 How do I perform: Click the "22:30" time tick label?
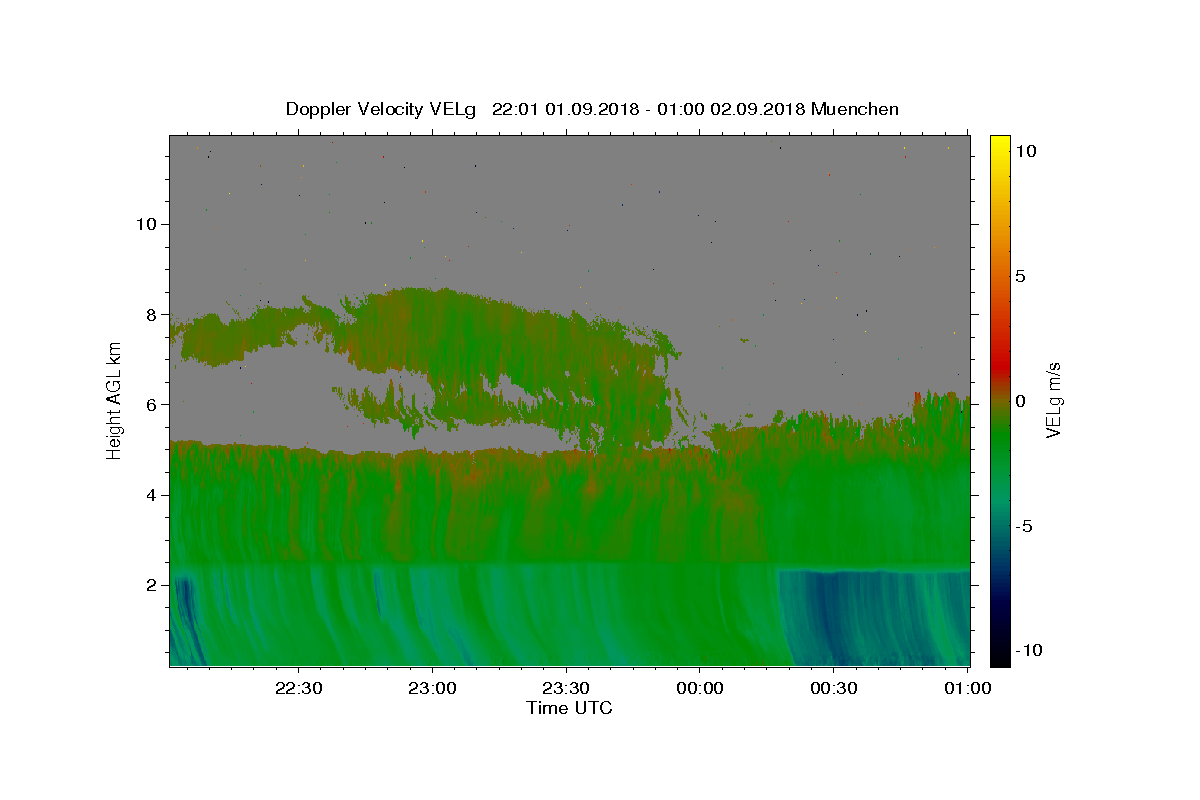coord(300,689)
